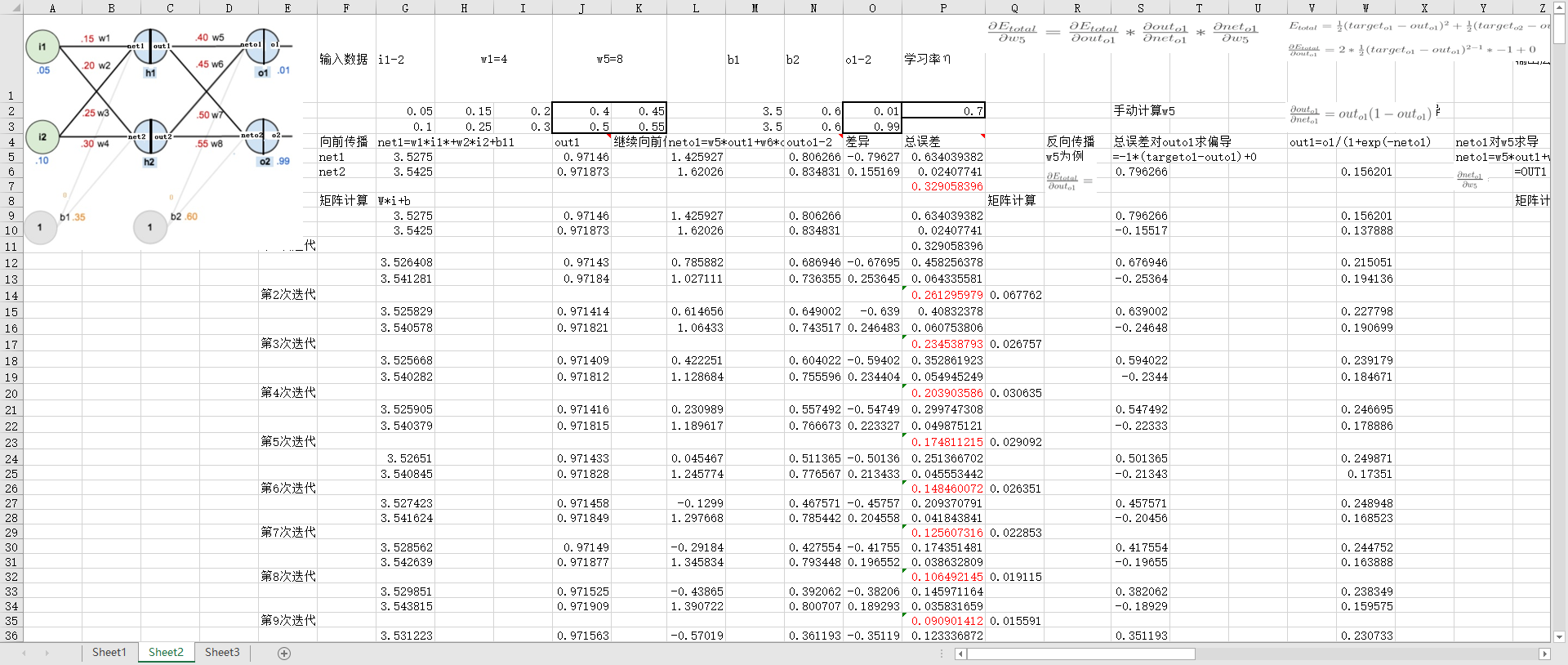Click the vertical scrollbar down arrow
1568x665 pixels.
[x=1559, y=636]
